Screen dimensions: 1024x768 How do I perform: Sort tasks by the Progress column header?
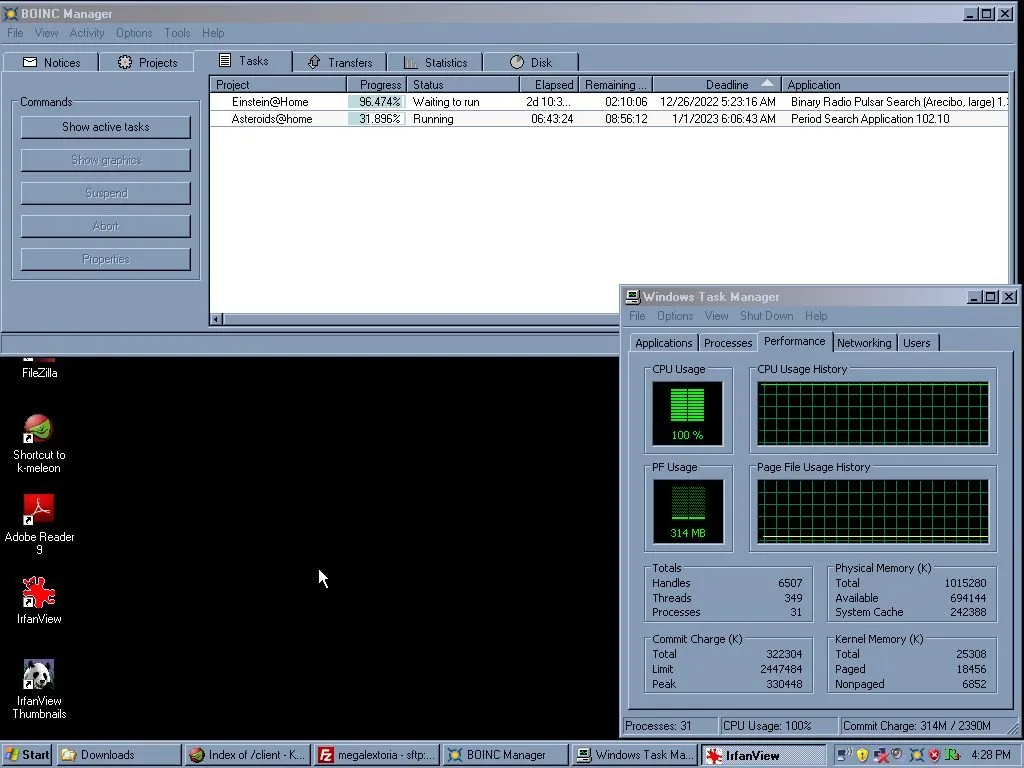[x=377, y=85]
